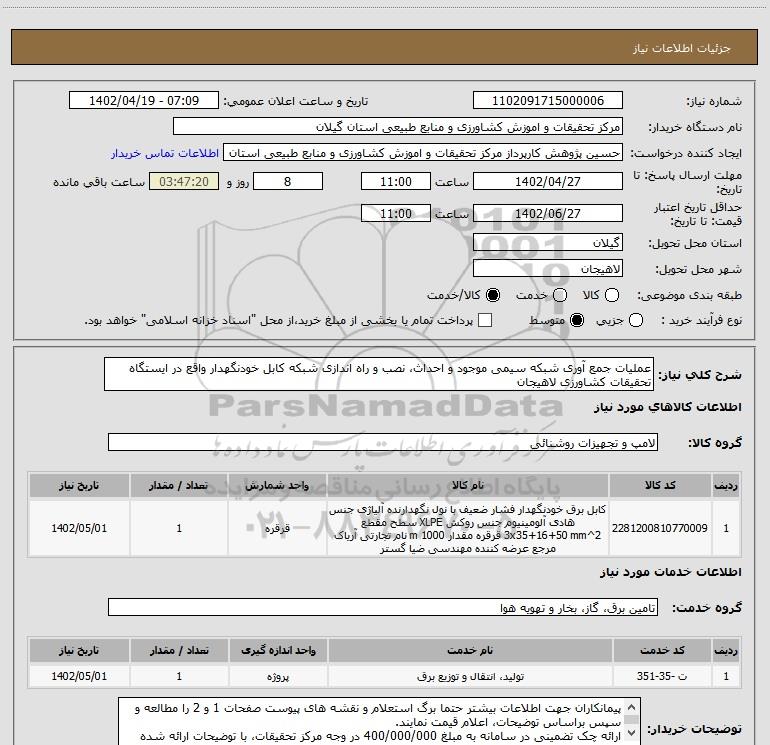Click the unit cell قرقره

(x=277, y=528)
